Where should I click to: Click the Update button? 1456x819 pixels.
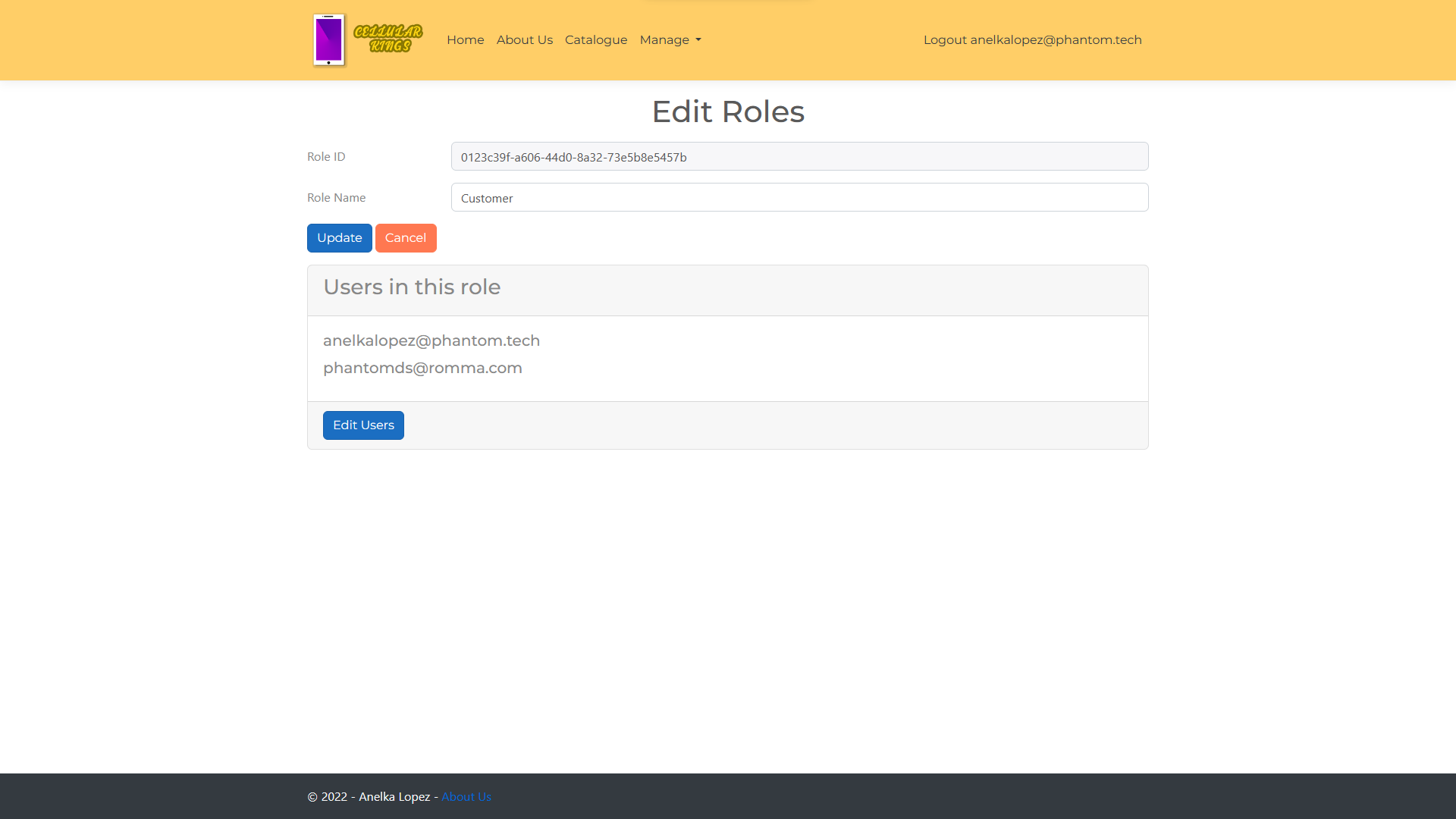coord(339,238)
